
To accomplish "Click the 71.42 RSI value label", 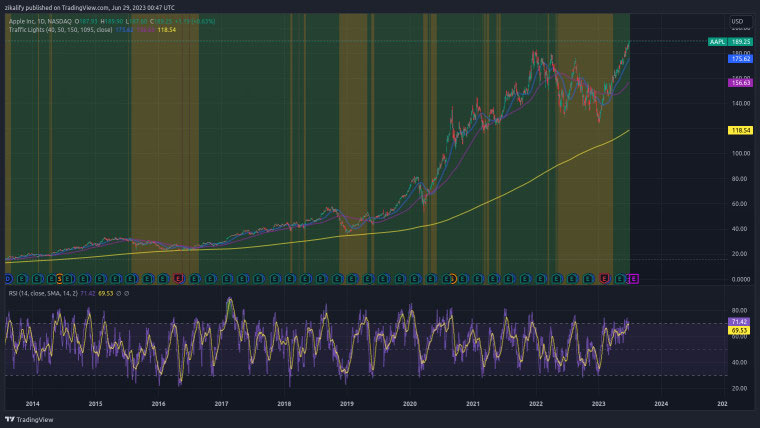I will coord(739,321).
